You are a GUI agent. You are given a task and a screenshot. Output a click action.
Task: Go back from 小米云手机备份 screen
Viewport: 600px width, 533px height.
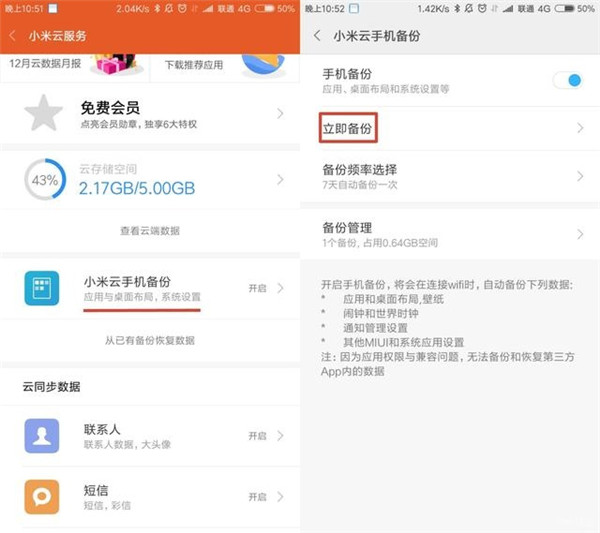317,36
